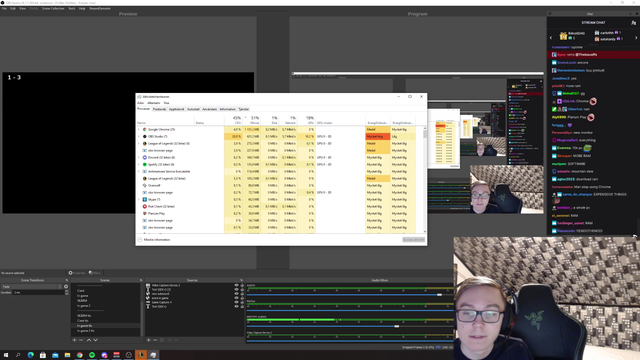Add a new source with plus icon
The width and height of the screenshot is (640, 360).
[149, 340]
